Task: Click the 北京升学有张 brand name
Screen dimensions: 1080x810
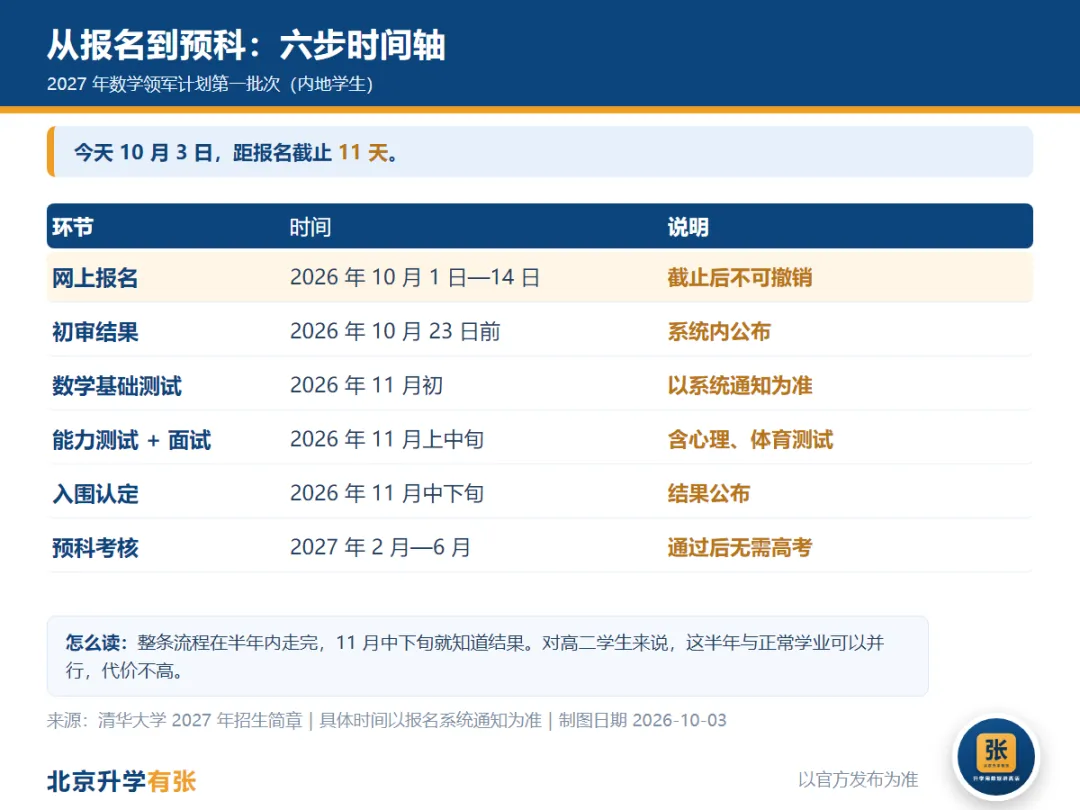Action: 121,781
